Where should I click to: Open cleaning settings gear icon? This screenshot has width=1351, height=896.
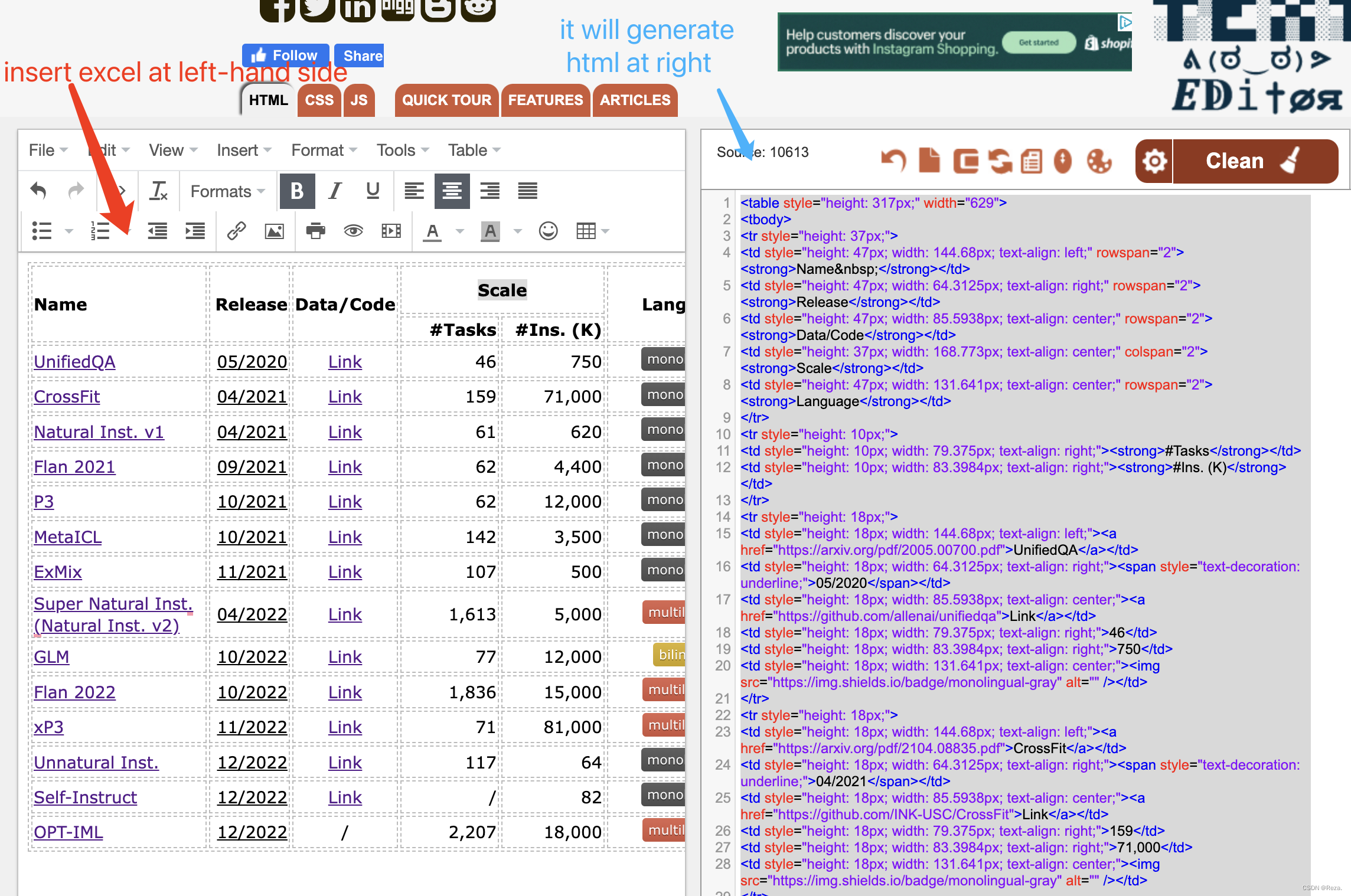click(1154, 161)
